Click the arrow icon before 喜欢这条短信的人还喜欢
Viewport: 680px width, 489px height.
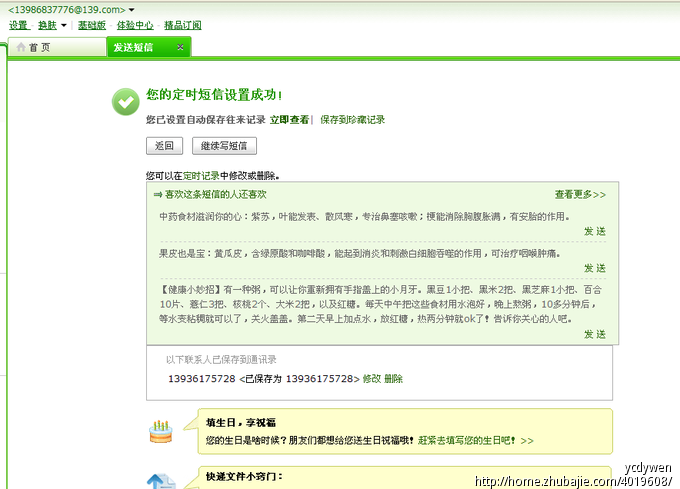pos(158,195)
